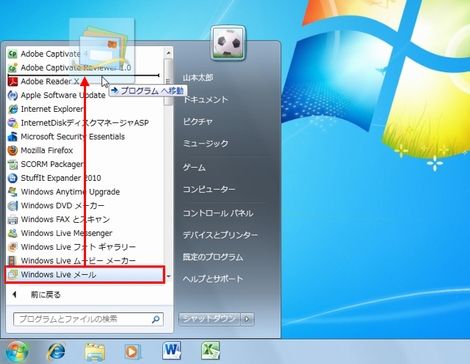Click the soccer ball user account picture
The height and width of the screenshot is (364, 470).
(x=228, y=43)
